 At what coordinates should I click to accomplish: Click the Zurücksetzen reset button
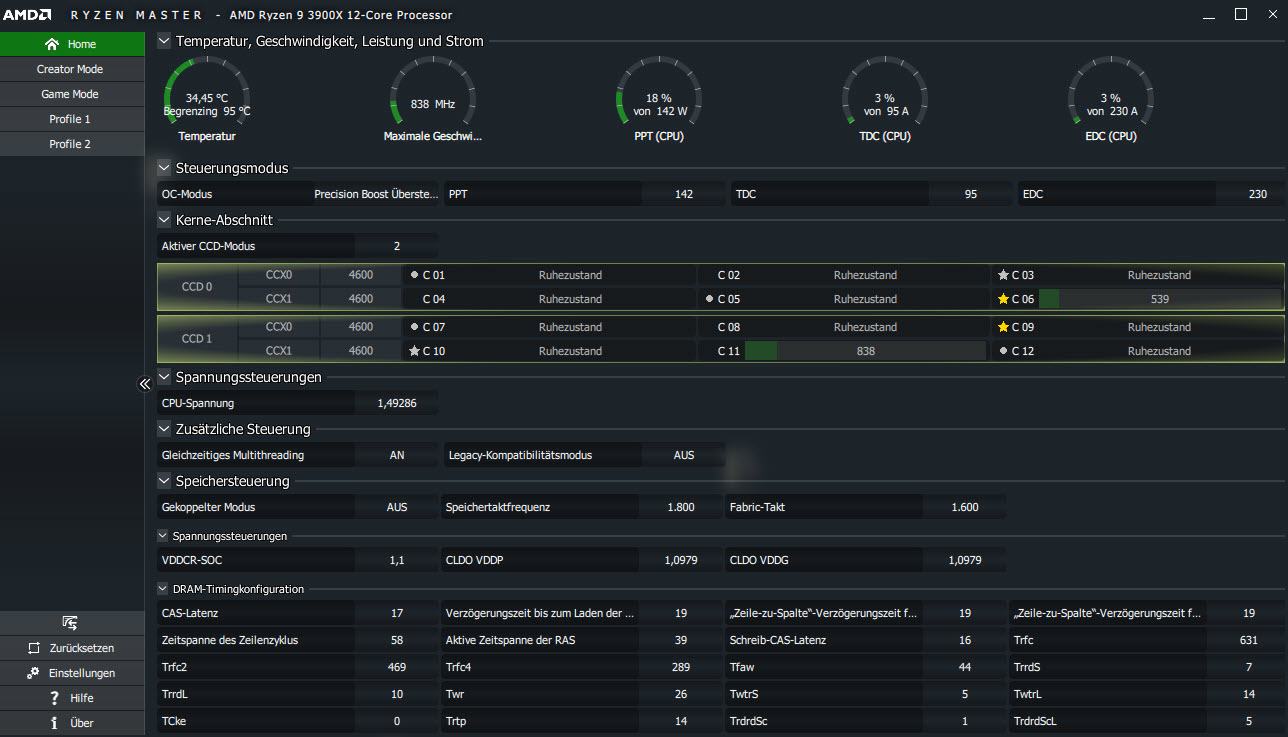[72, 648]
